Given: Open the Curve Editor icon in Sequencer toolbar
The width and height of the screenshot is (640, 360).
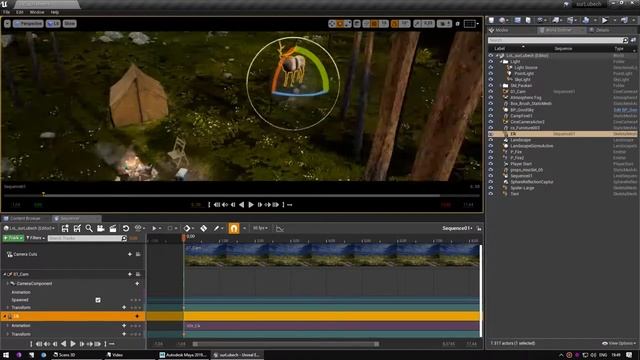Looking at the screenshot, I should click(x=280, y=229).
